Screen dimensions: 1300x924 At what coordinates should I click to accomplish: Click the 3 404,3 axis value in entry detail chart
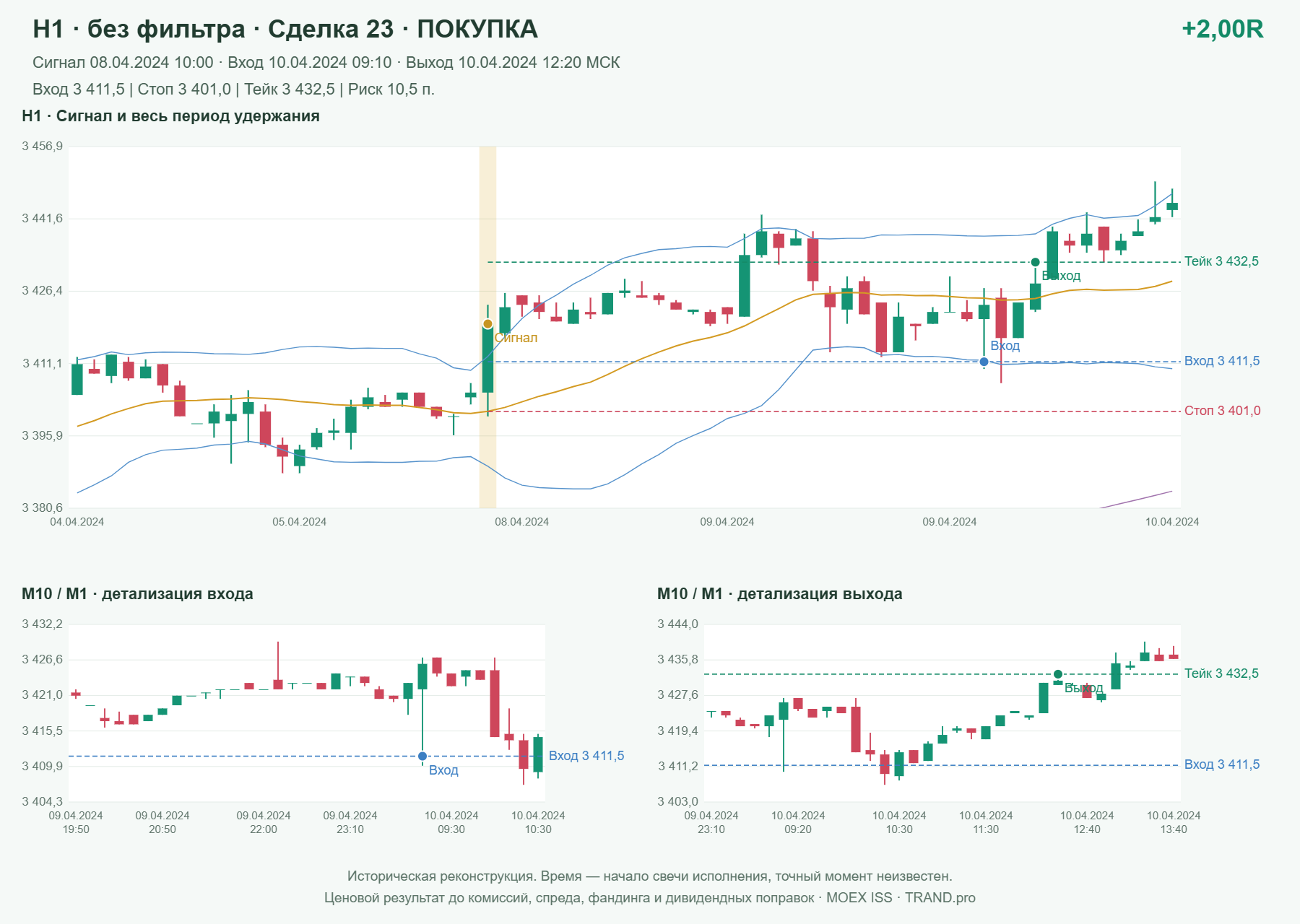tap(43, 802)
